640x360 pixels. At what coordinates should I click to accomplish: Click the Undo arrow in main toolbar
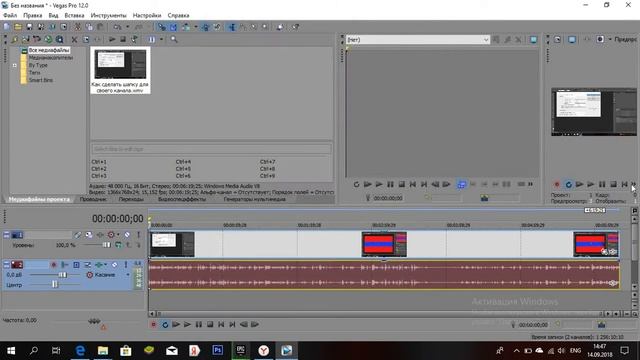(x=118, y=27)
